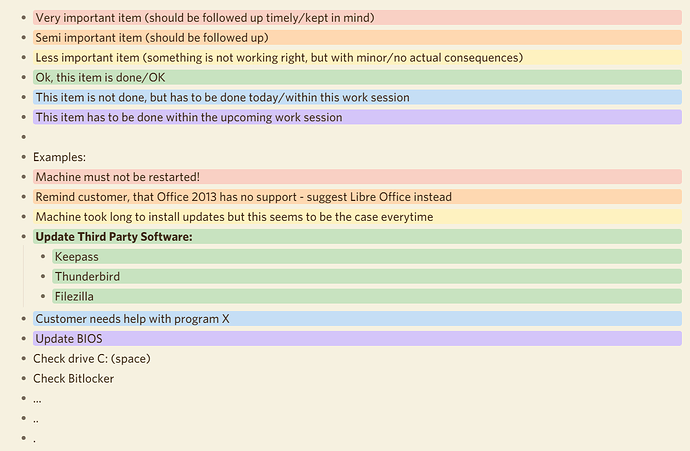Click the orange 'Semi important item' line
This screenshot has height=451, width=690.
pyautogui.click(x=357, y=37)
